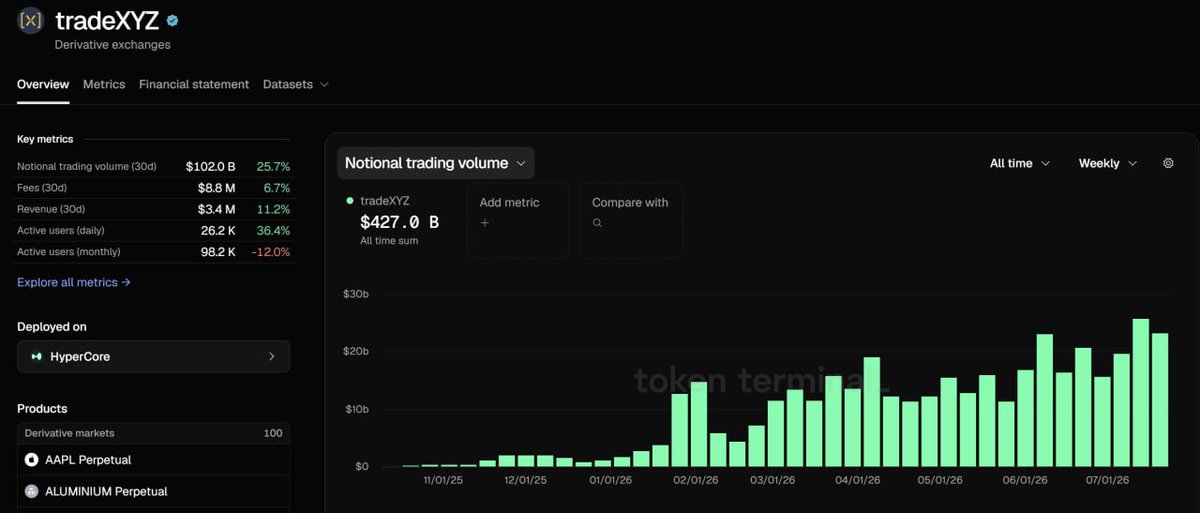The height and width of the screenshot is (513, 1200).
Task: Click the $102.0 B value
Action: [210, 166]
